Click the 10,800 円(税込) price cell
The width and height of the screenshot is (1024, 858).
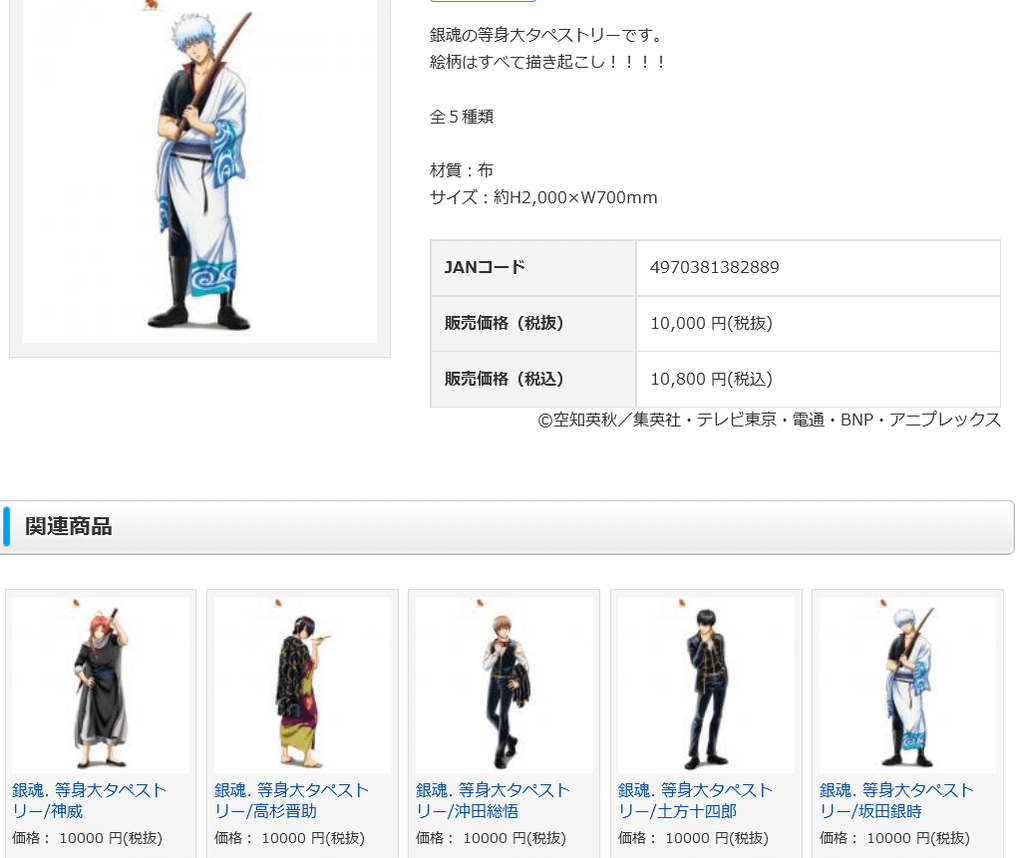[818, 379]
